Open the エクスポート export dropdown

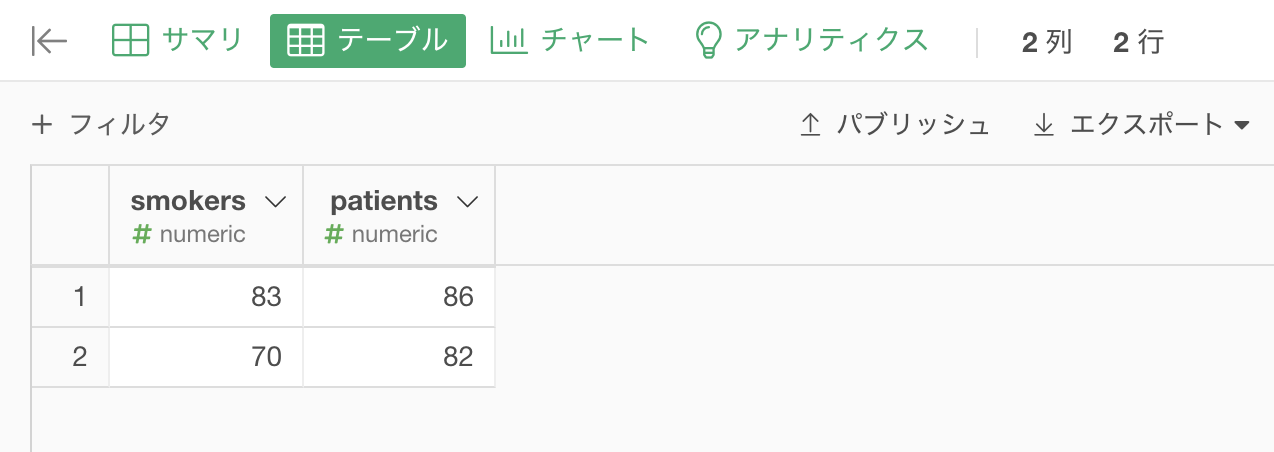click(x=1142, y=125)
